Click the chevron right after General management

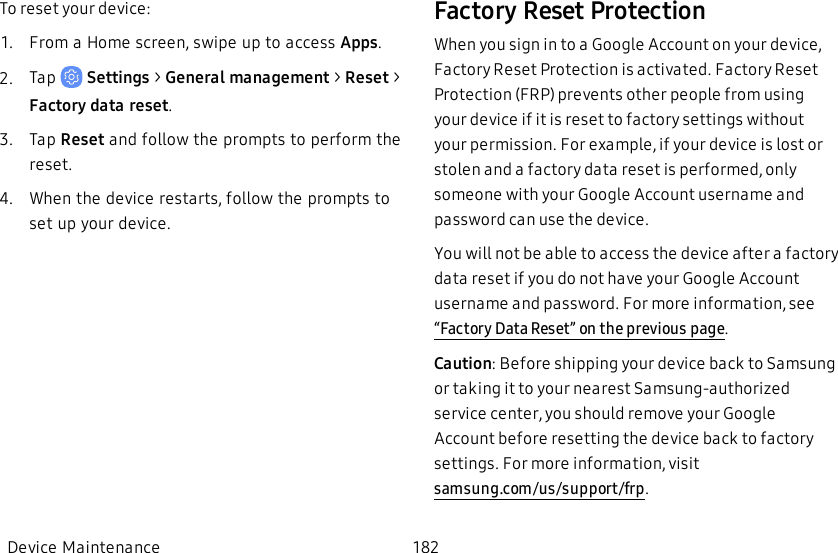point(337,78)
